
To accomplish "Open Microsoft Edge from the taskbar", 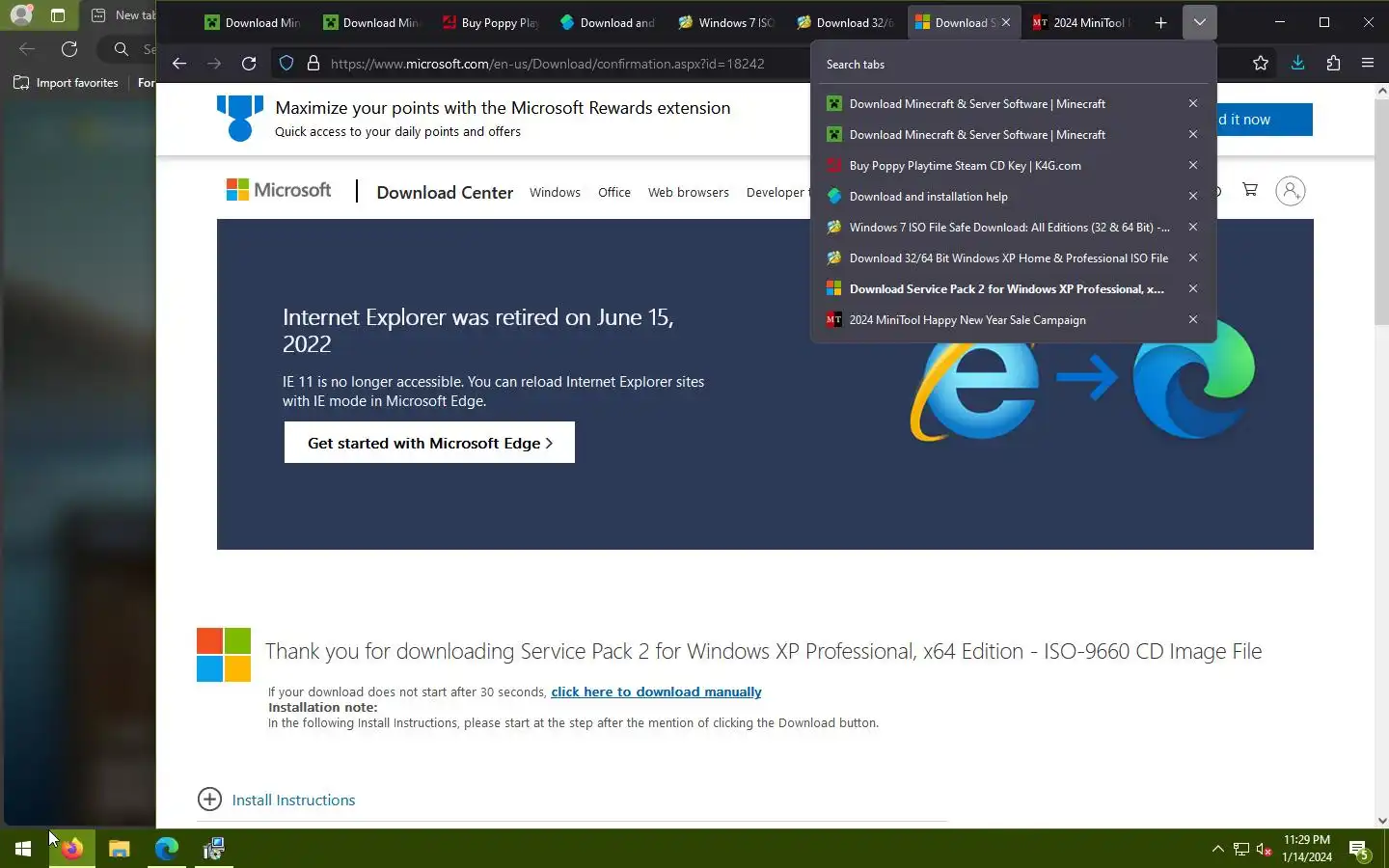I will [167, 849].
